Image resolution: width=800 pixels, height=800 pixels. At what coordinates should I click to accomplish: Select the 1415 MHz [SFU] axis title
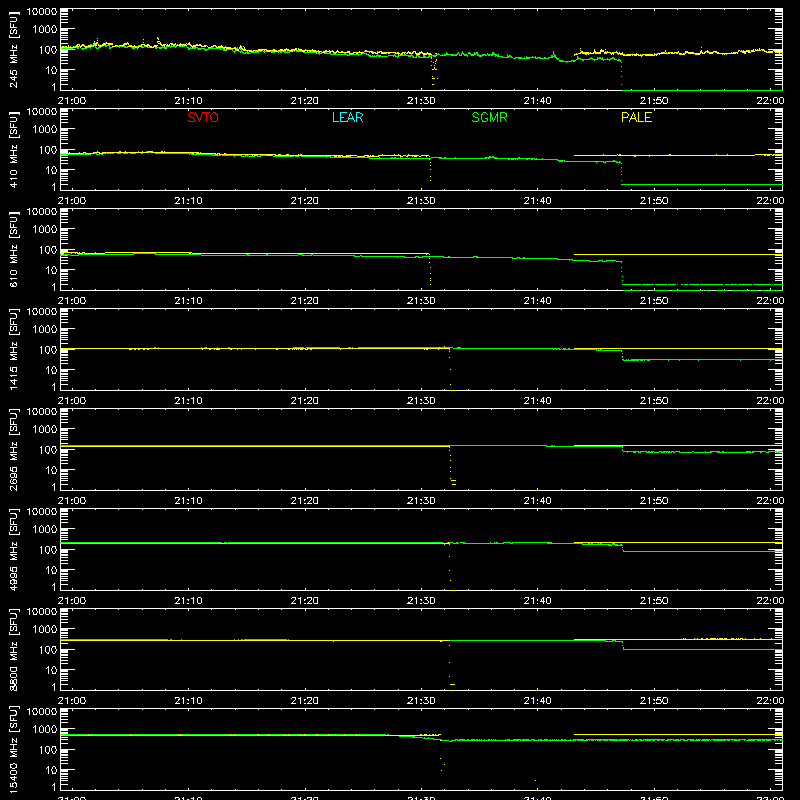pyautogui.click(x=13, y=350)
